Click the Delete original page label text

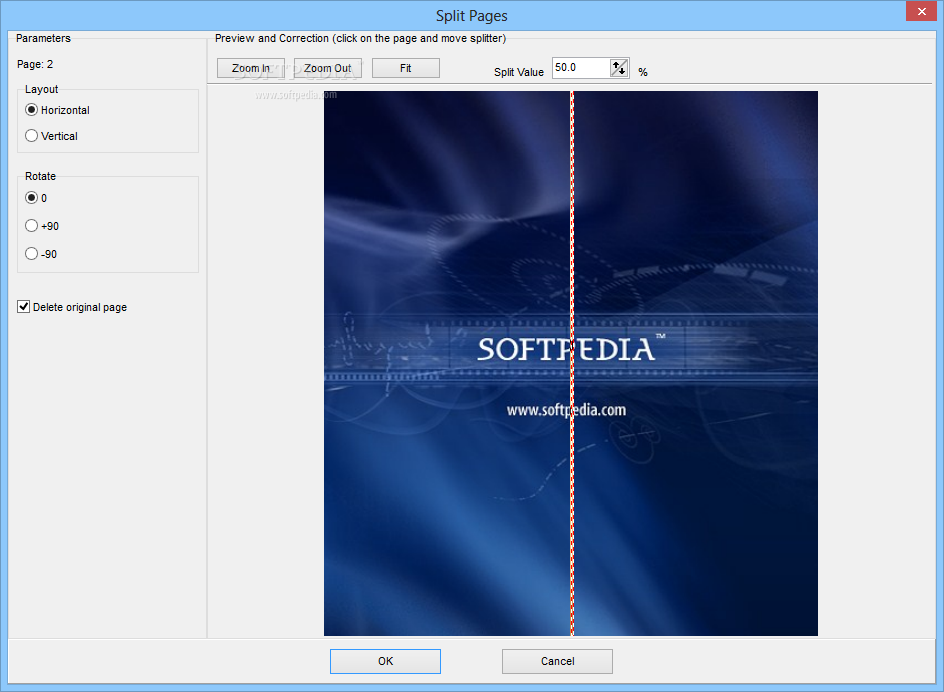point(80,307)
